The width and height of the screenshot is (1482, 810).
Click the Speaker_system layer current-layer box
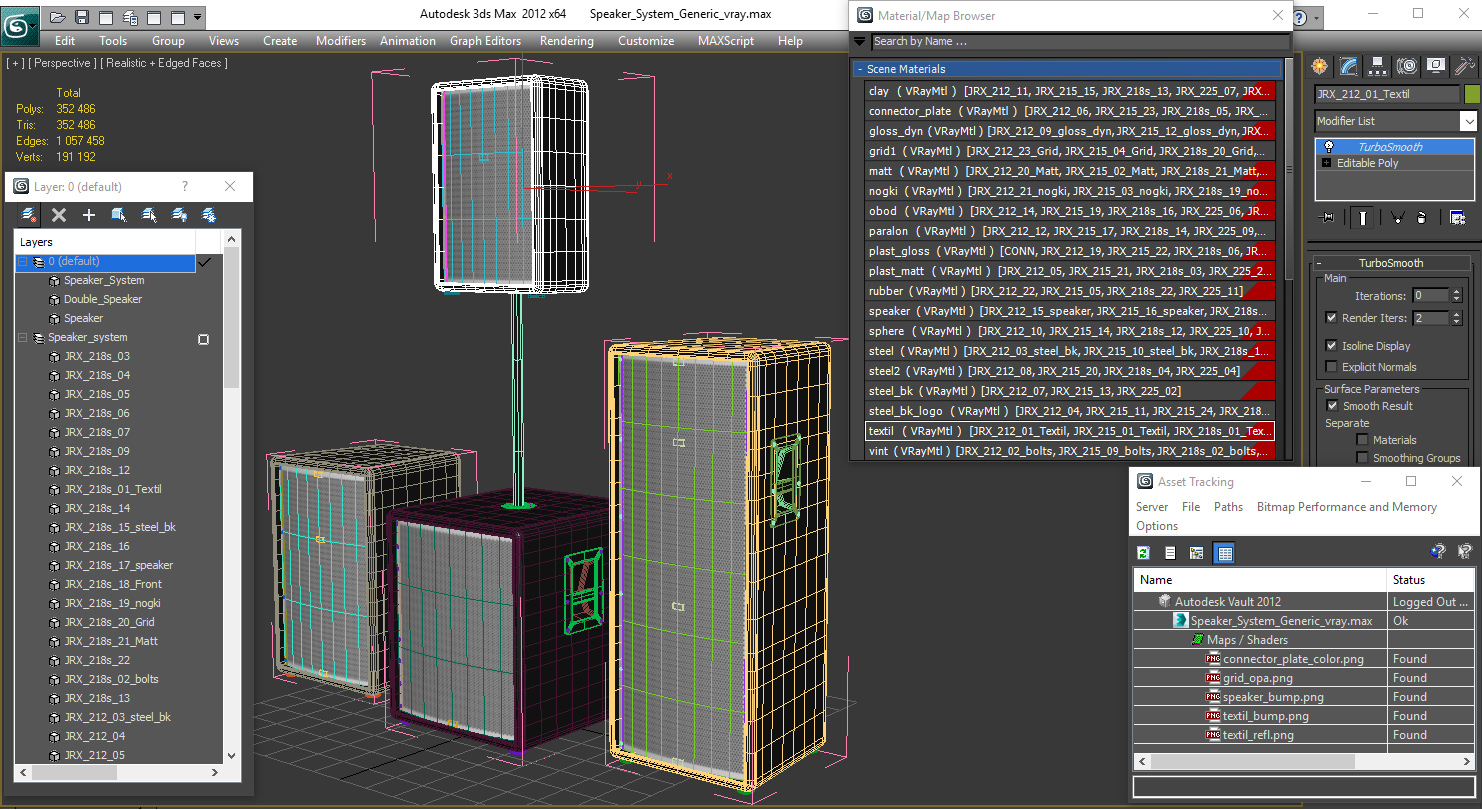(204, 339)
